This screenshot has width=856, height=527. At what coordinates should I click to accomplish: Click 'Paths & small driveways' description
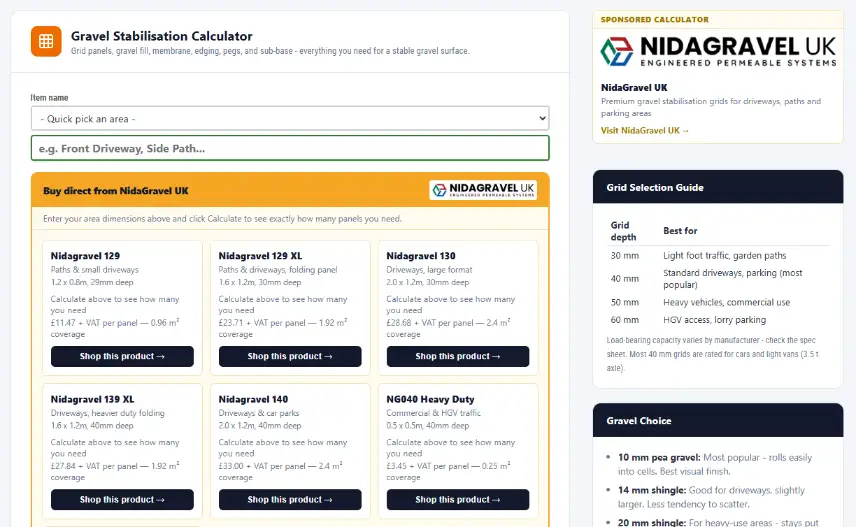pyautogui.click(x=94, y=270)
